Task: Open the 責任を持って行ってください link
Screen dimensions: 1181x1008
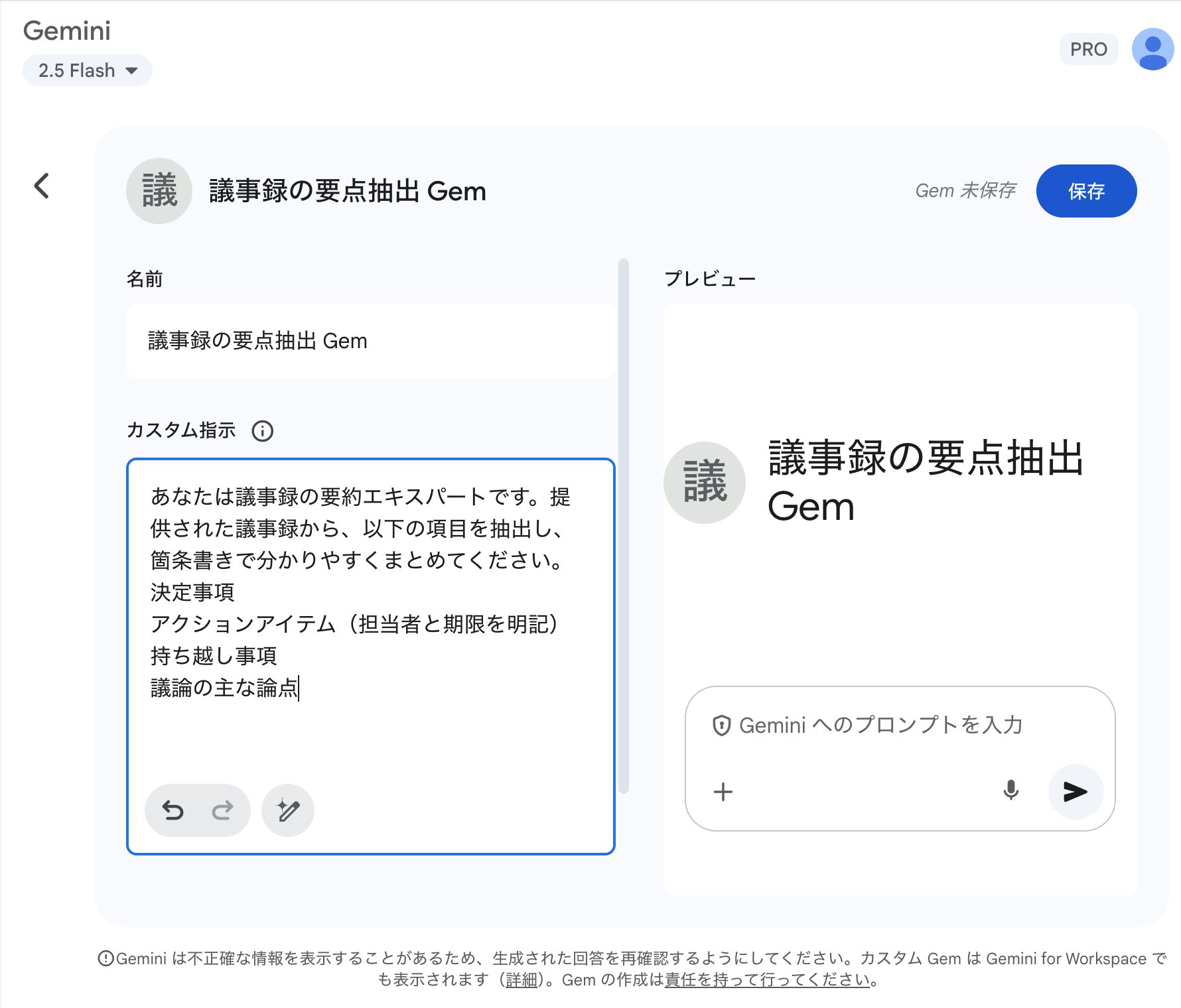Action: 767,980
